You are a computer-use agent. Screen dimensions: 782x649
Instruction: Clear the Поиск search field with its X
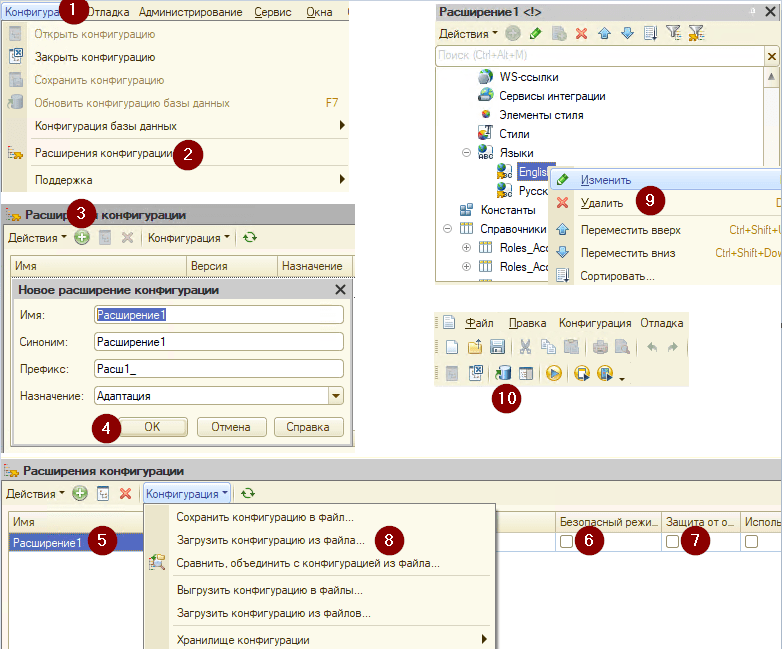coord(772,56)
